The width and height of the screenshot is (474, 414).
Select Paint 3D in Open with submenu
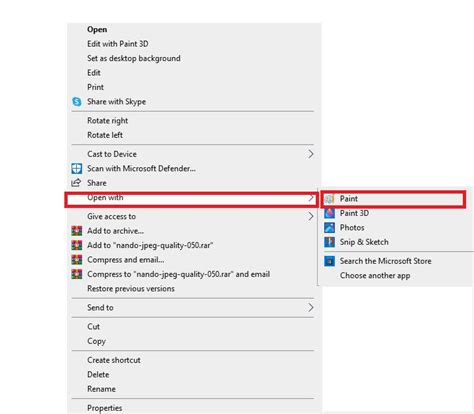point(354,213)
